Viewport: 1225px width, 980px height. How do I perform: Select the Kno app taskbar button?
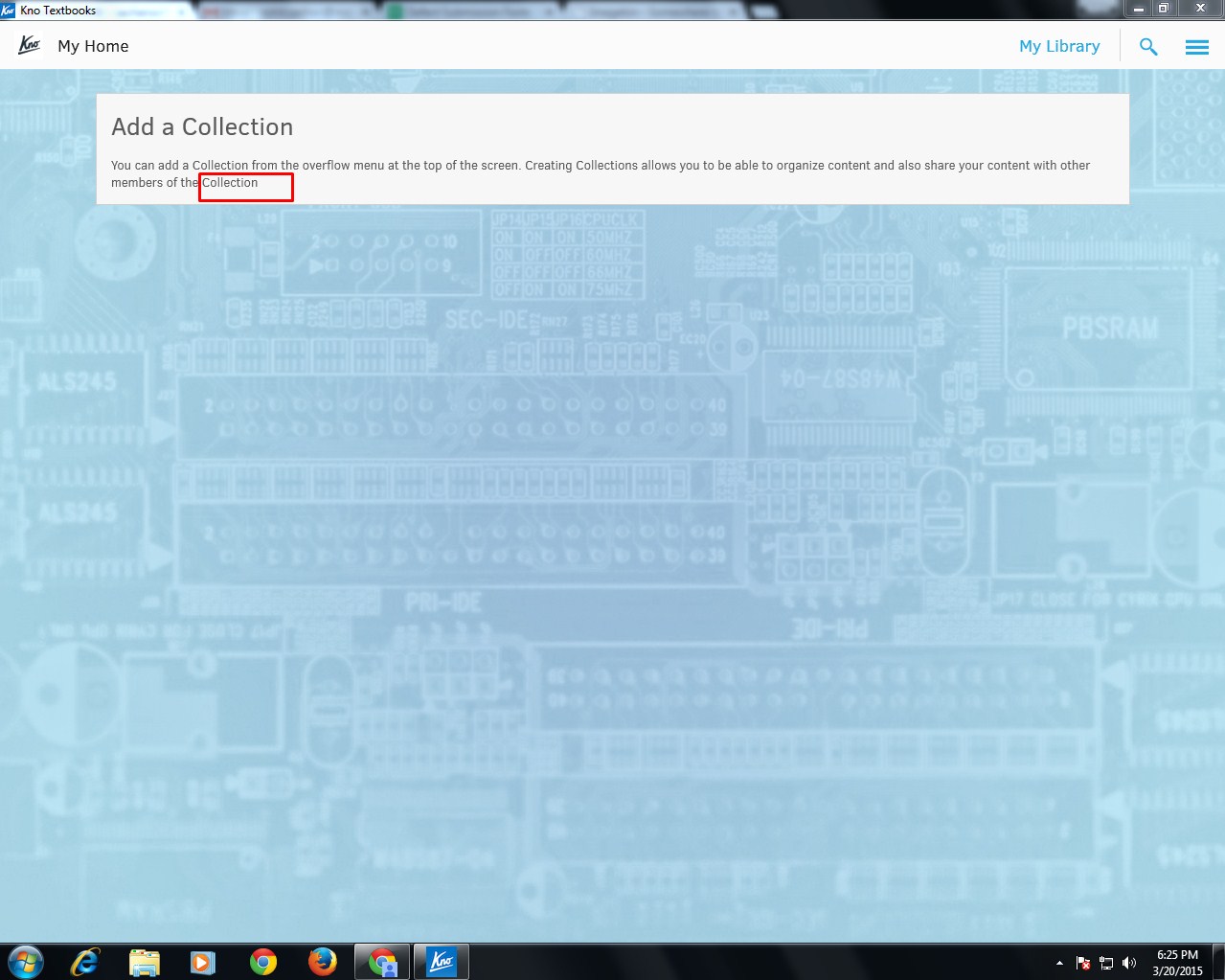coord(442,962)
